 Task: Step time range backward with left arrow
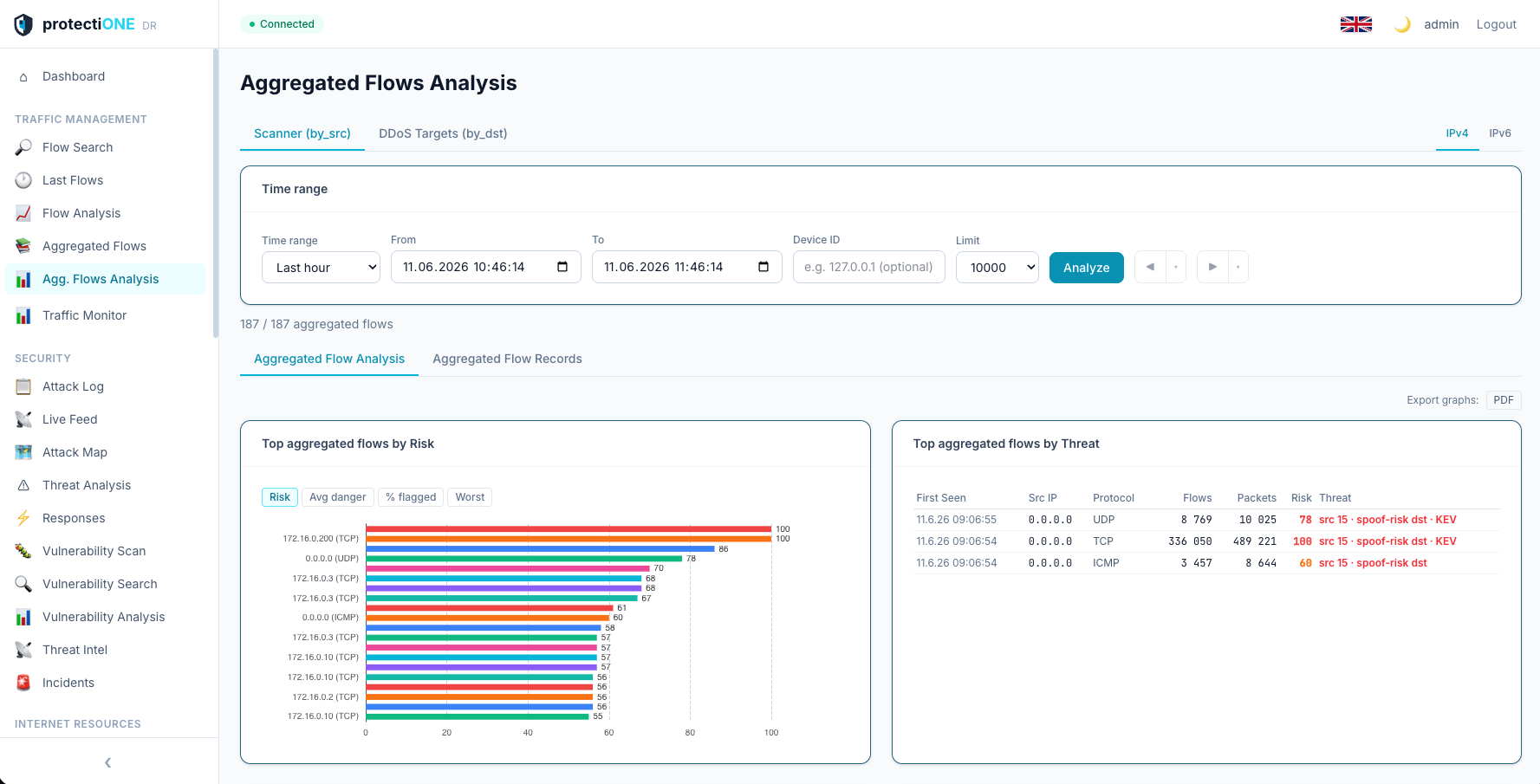coord(1150,267)
